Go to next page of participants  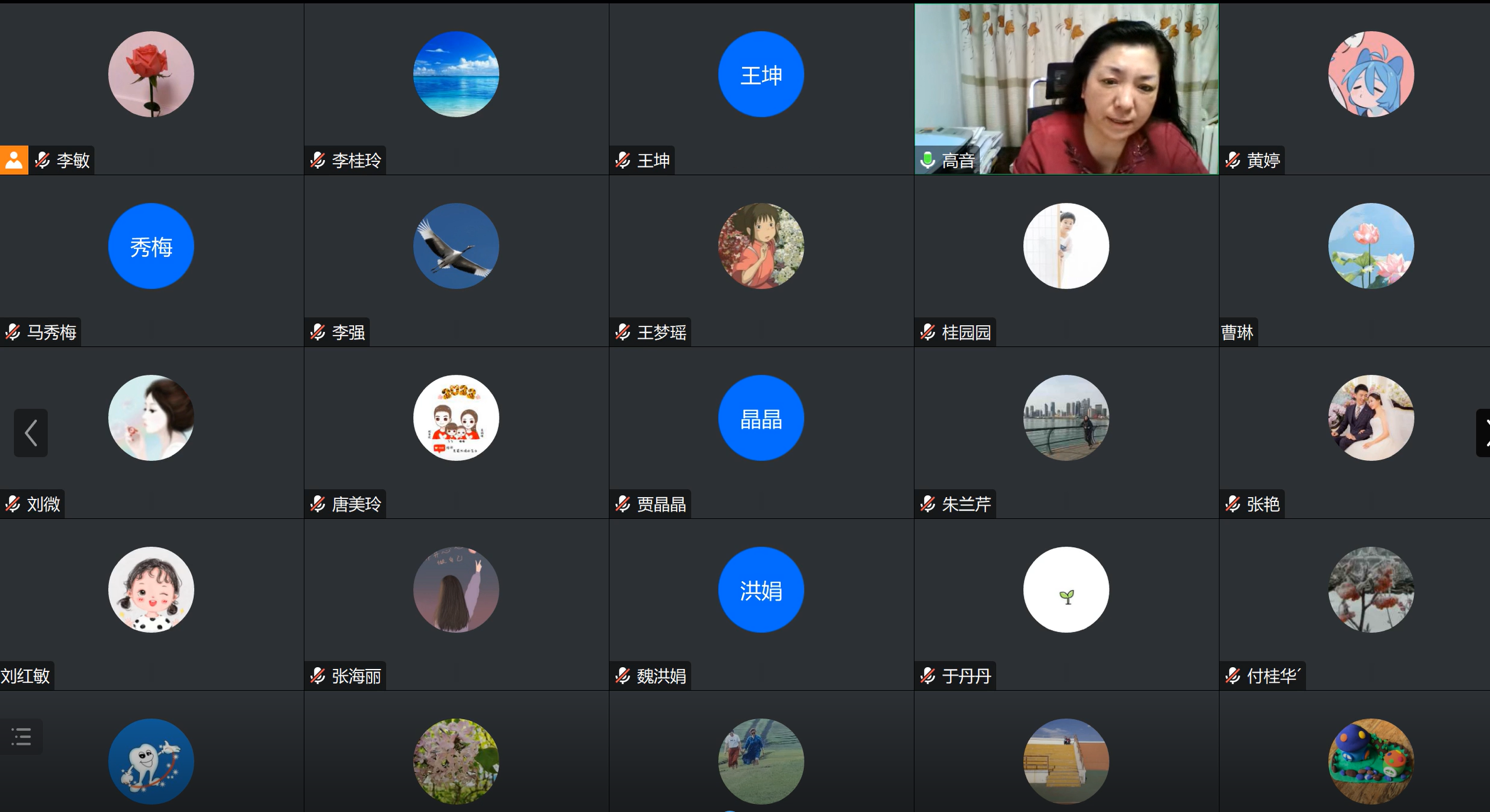(1484, 433)
